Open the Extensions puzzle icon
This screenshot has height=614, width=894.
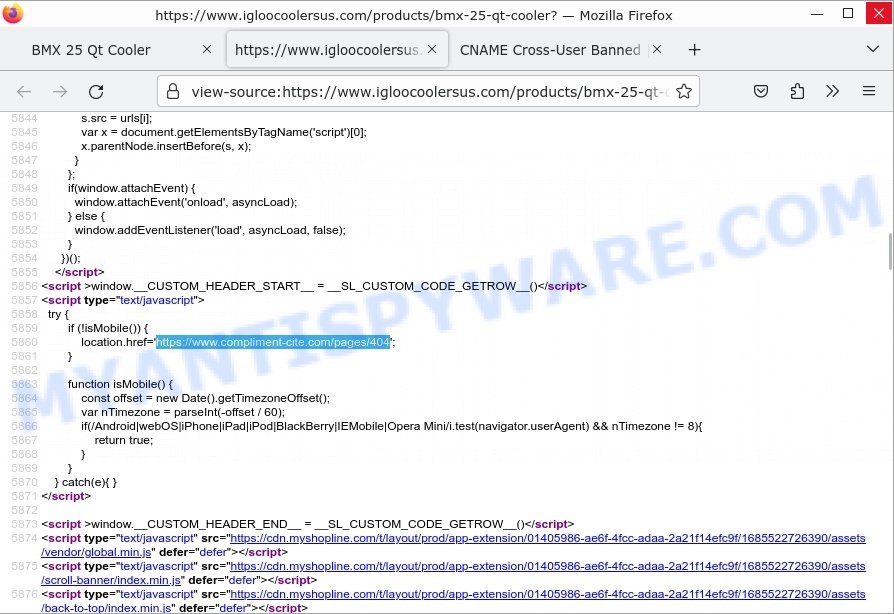click(797, 91)
